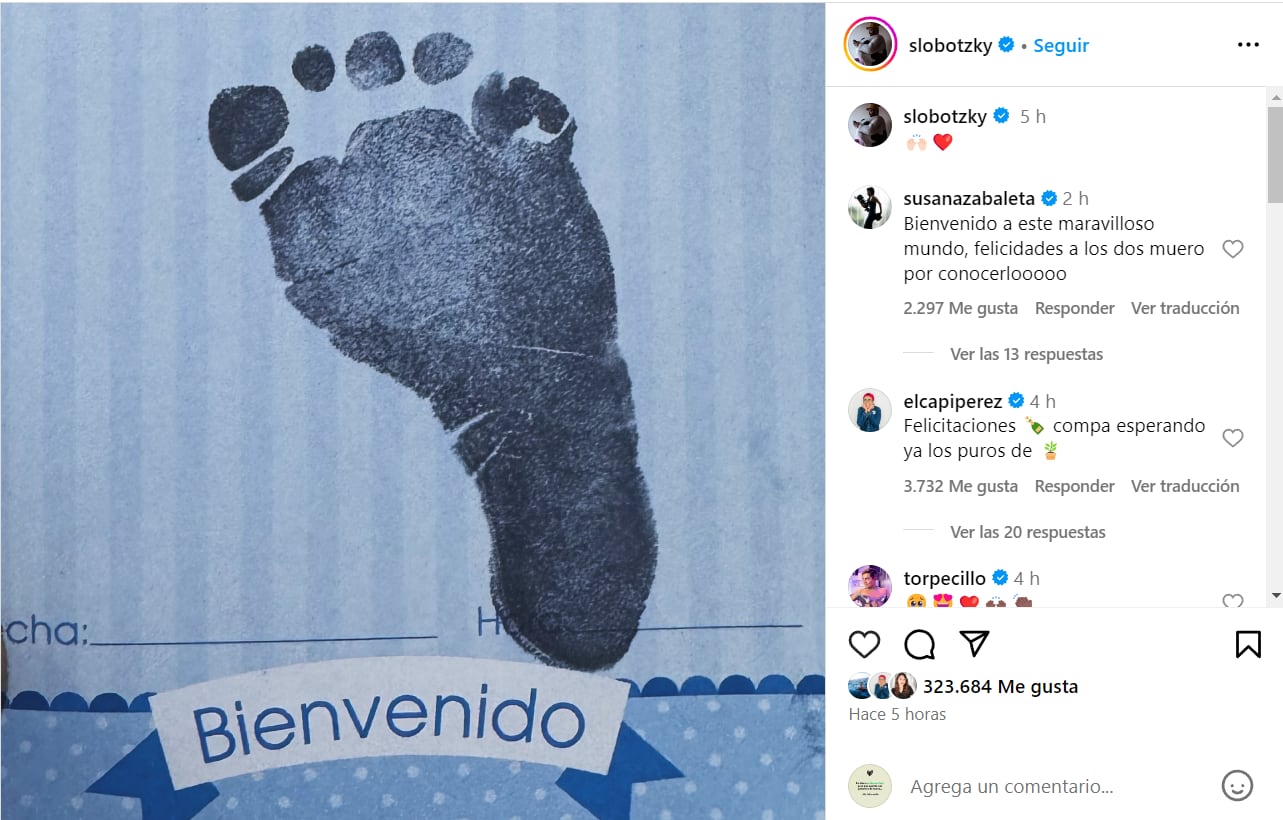Click the torpecillo username
The width and height of the screenshot is (1283, 820).
[944, 578]
